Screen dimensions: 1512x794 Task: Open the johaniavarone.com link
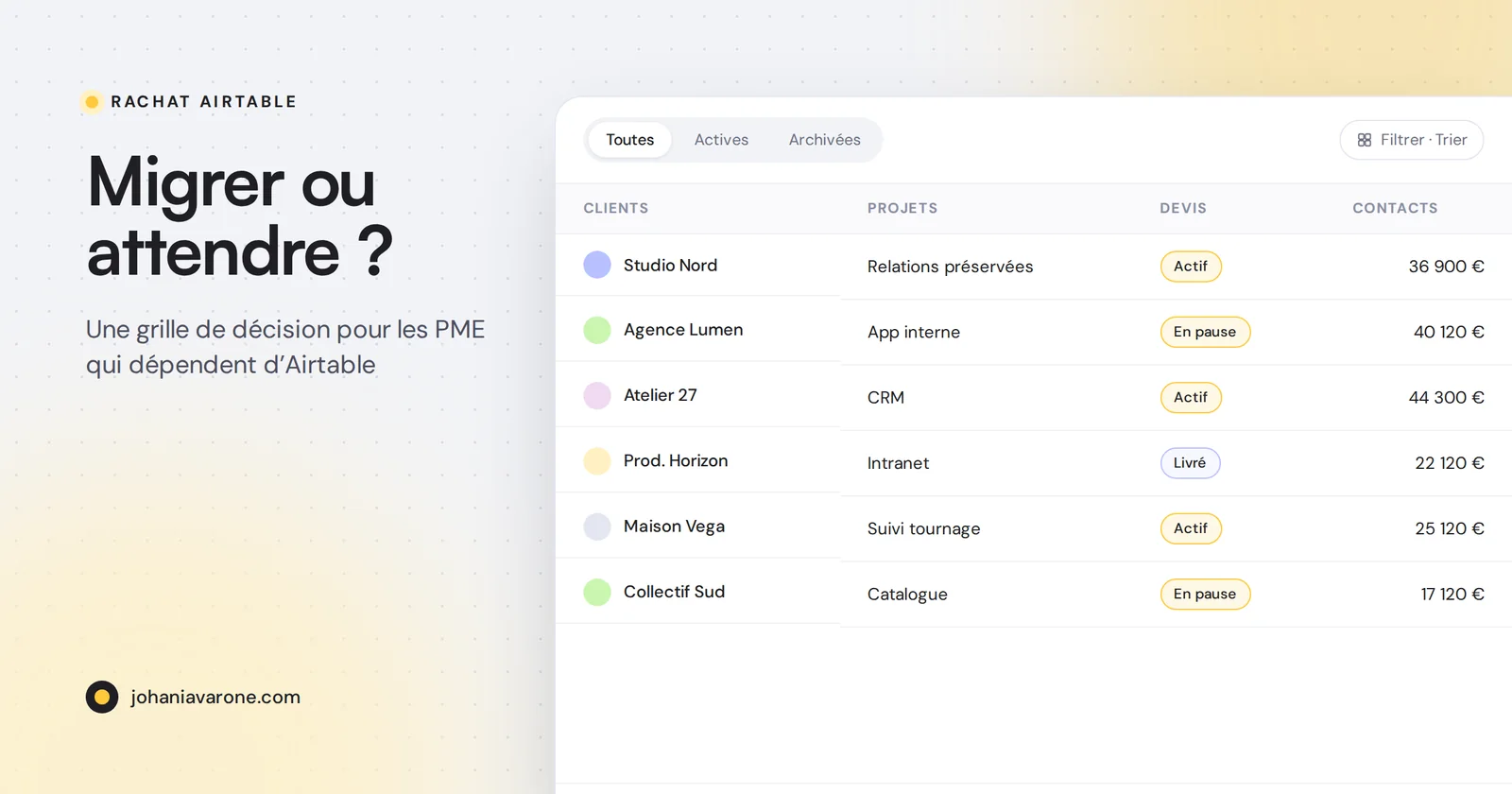(215, 697)
